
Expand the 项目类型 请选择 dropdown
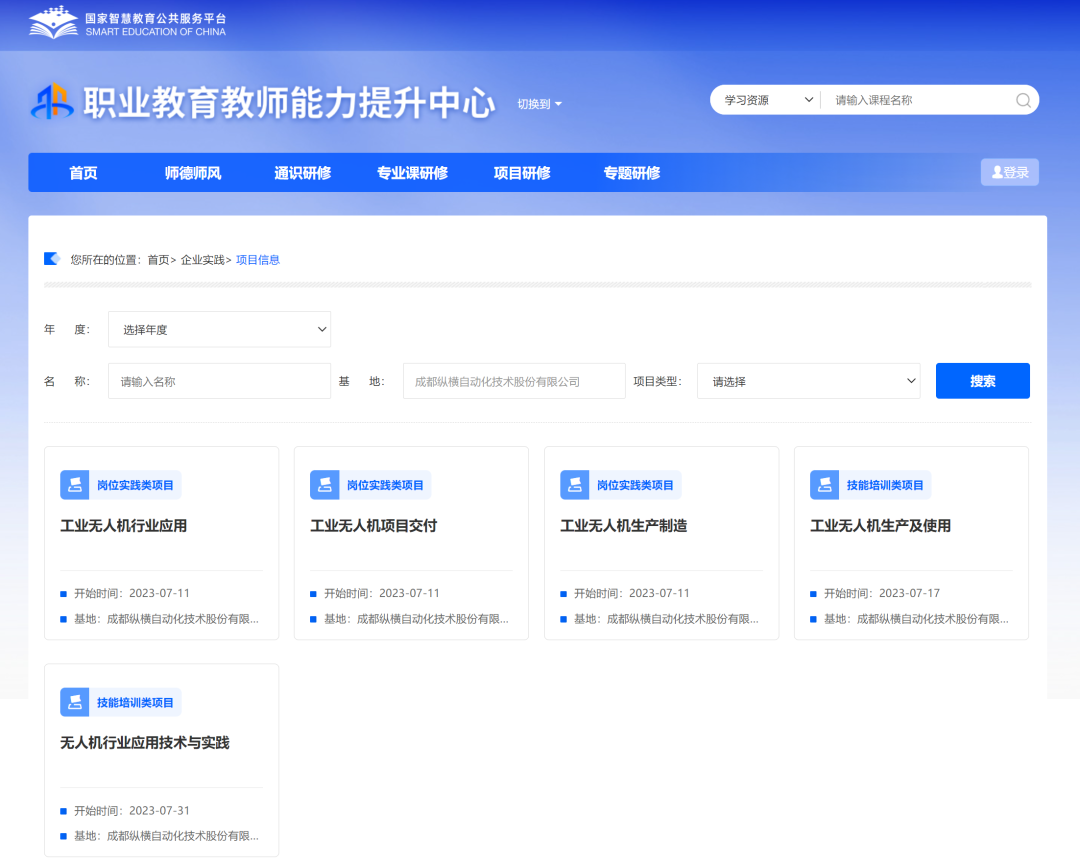808,381
